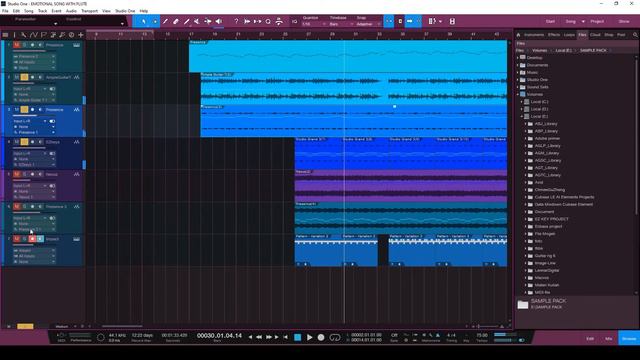Image resolution: width=640 pixels, height=360 pixels.
Task: Arm record on selected Presence track 3
Action: 32,109
